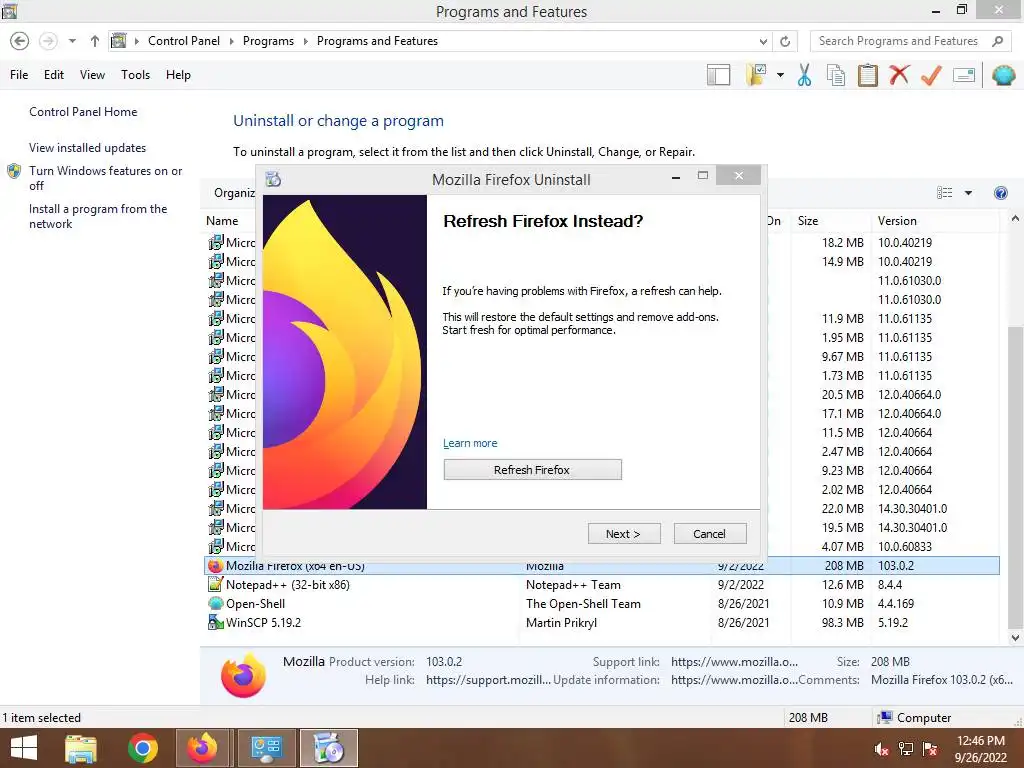The image size is (1024, 768).
Task: Open Control Panel Home link
Action: pyautogui.click(x=83, y=112)
